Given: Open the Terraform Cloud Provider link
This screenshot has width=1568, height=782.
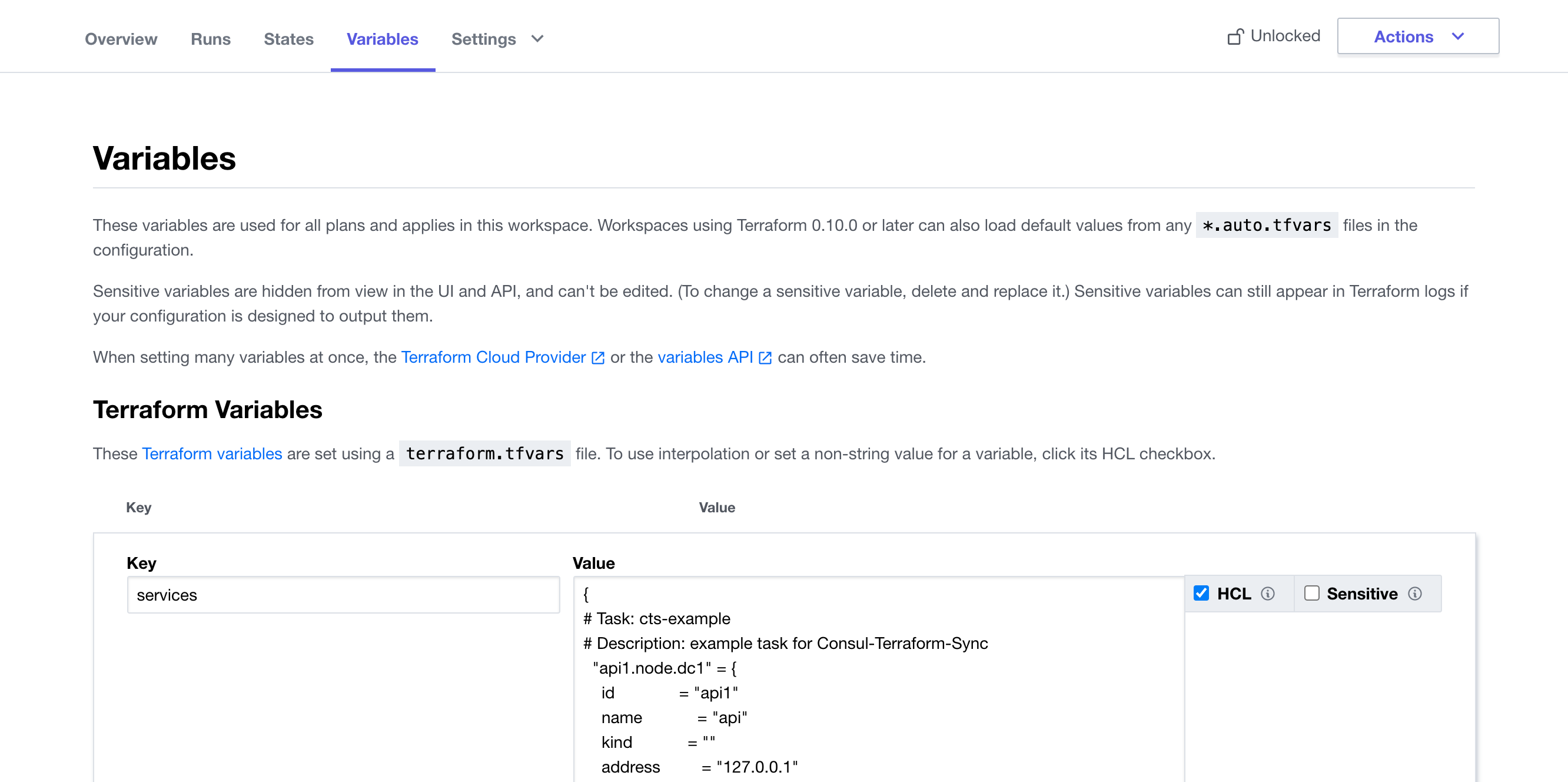Looking at the screenshot, I should pos(493,357).
